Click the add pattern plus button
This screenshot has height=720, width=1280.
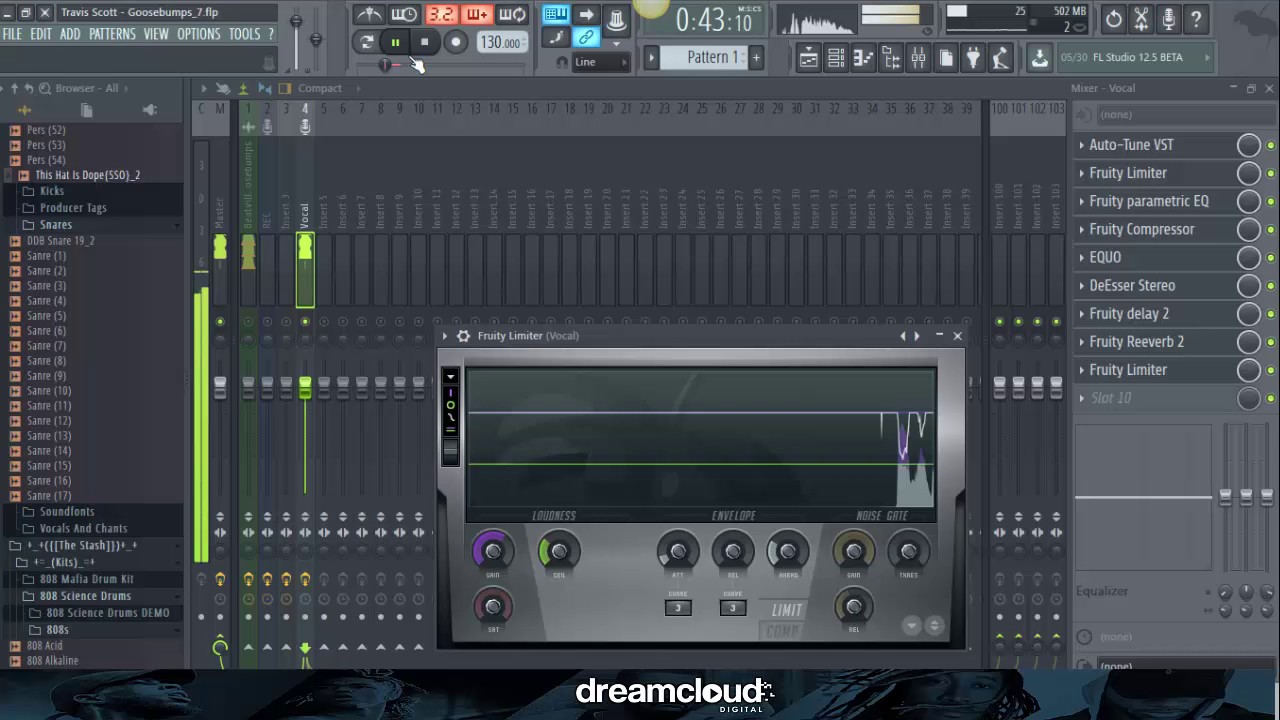[x=756, y=58]
